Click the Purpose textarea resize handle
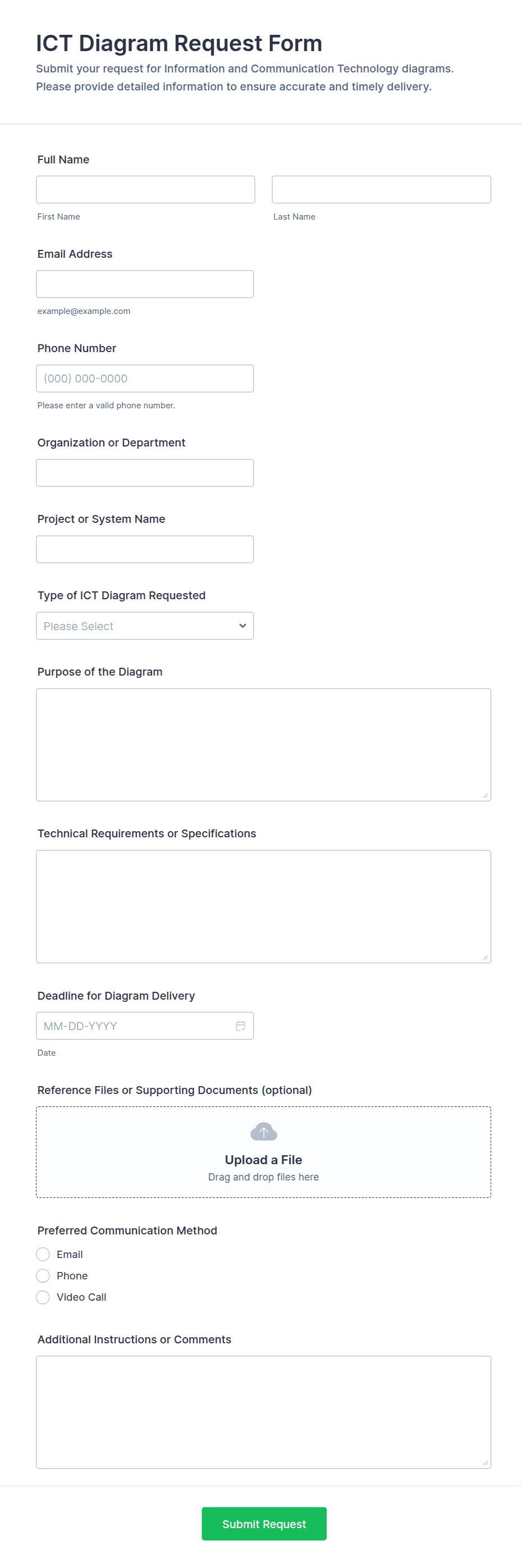This screenshot has width=522, height=1568. [485, 795]
